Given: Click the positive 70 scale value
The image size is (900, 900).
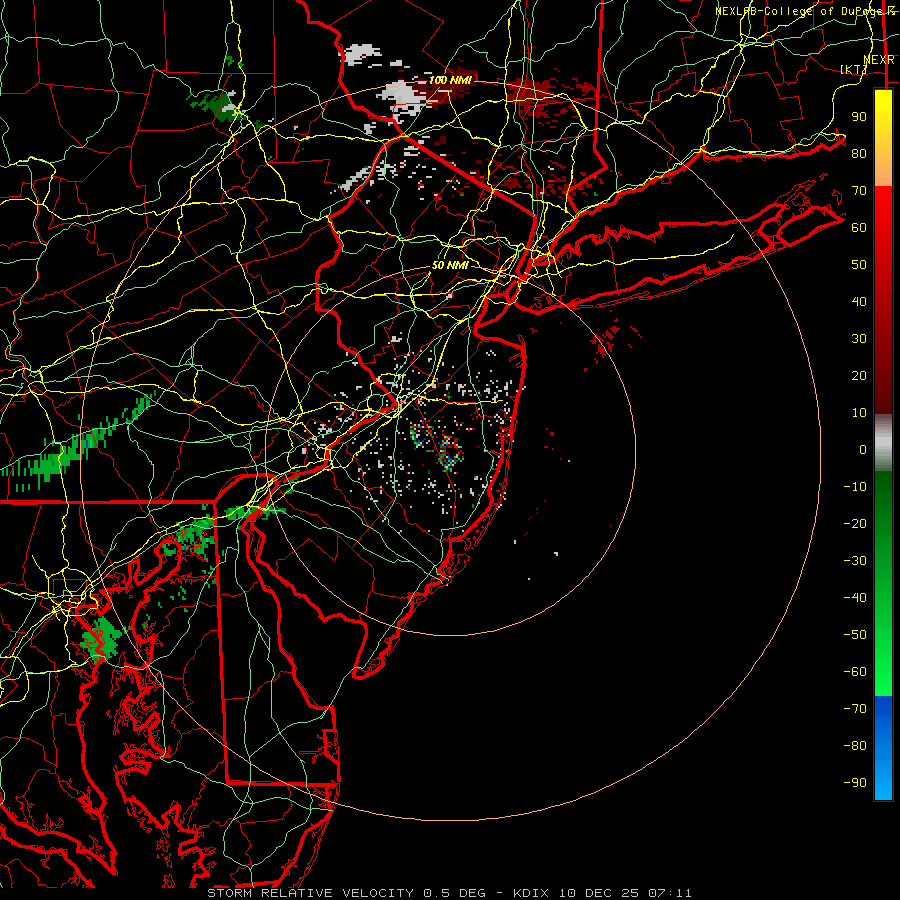Looking at the screenshot, I should [859, 191].
